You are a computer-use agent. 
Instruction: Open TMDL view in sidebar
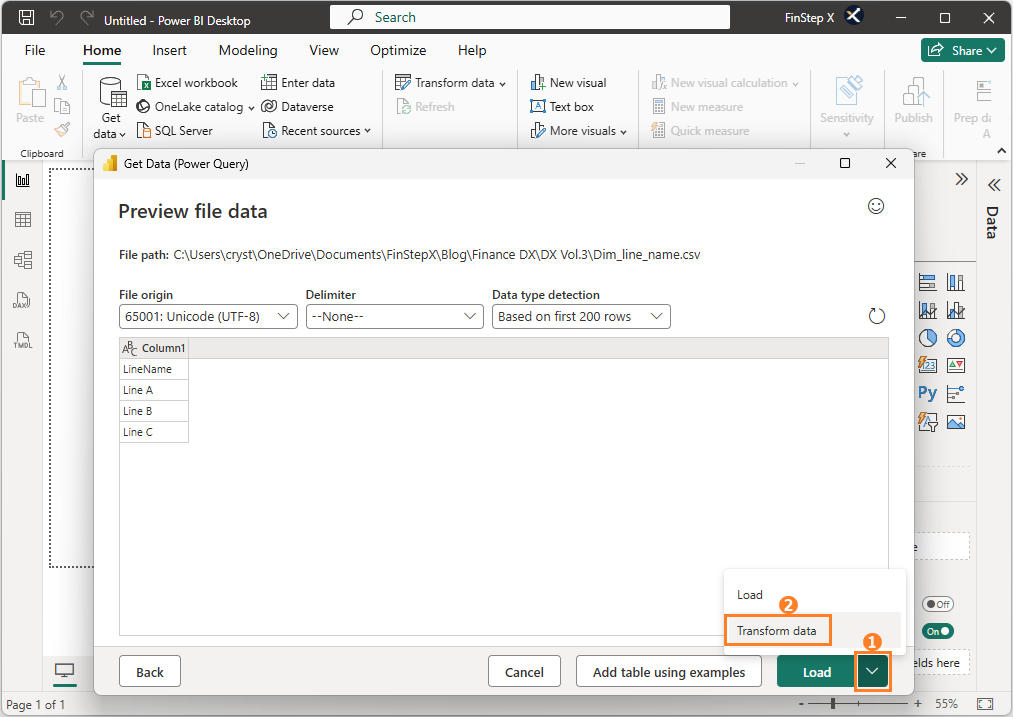(x=23, y=340)
